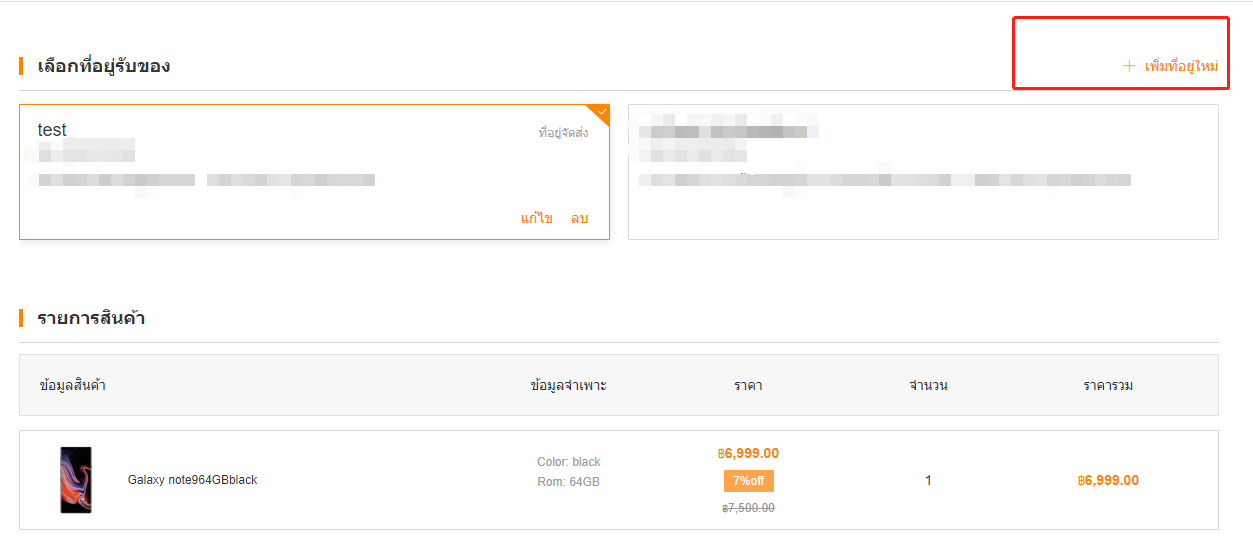
Task: Open the Galaxy note964GBblack product name
Action: 193,480
